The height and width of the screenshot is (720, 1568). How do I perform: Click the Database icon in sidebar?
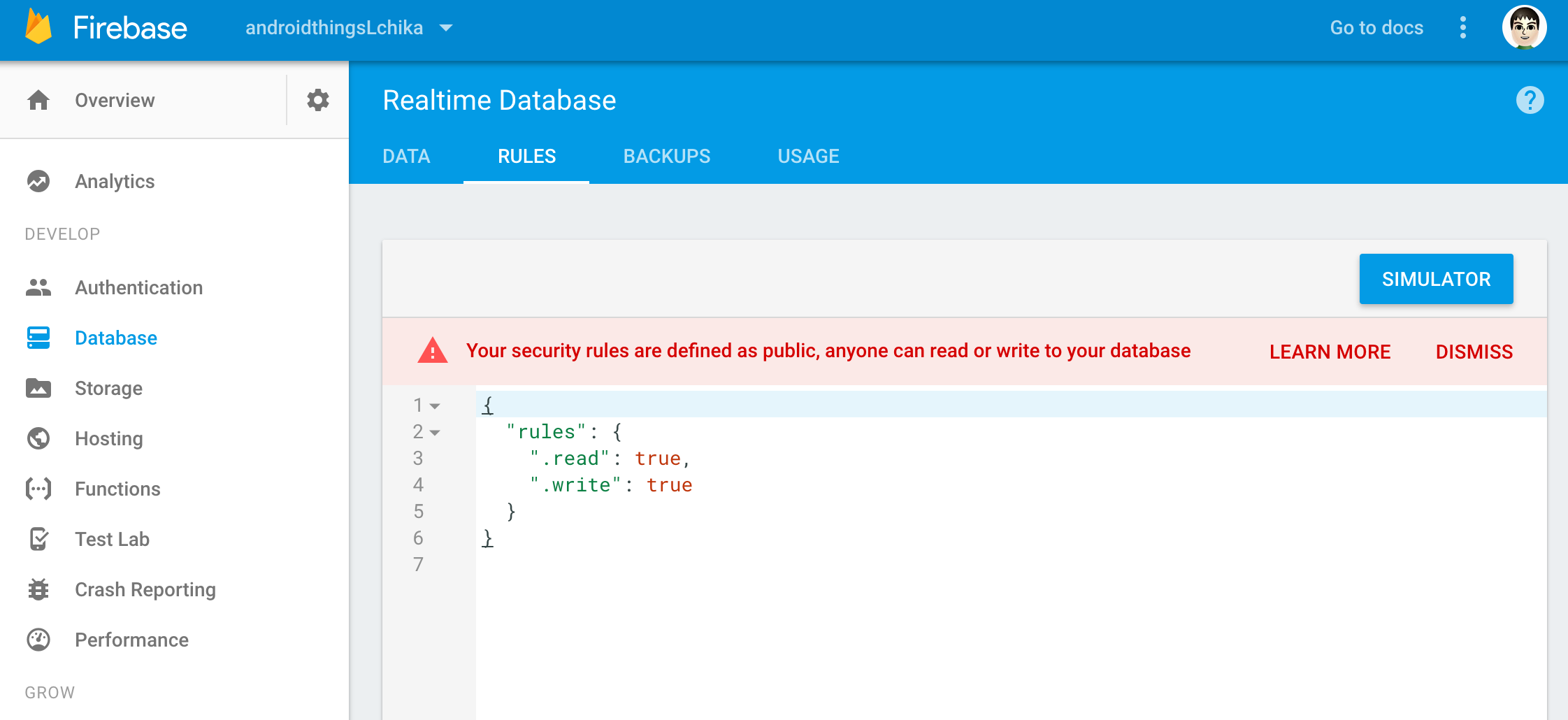tap(38, 338)
